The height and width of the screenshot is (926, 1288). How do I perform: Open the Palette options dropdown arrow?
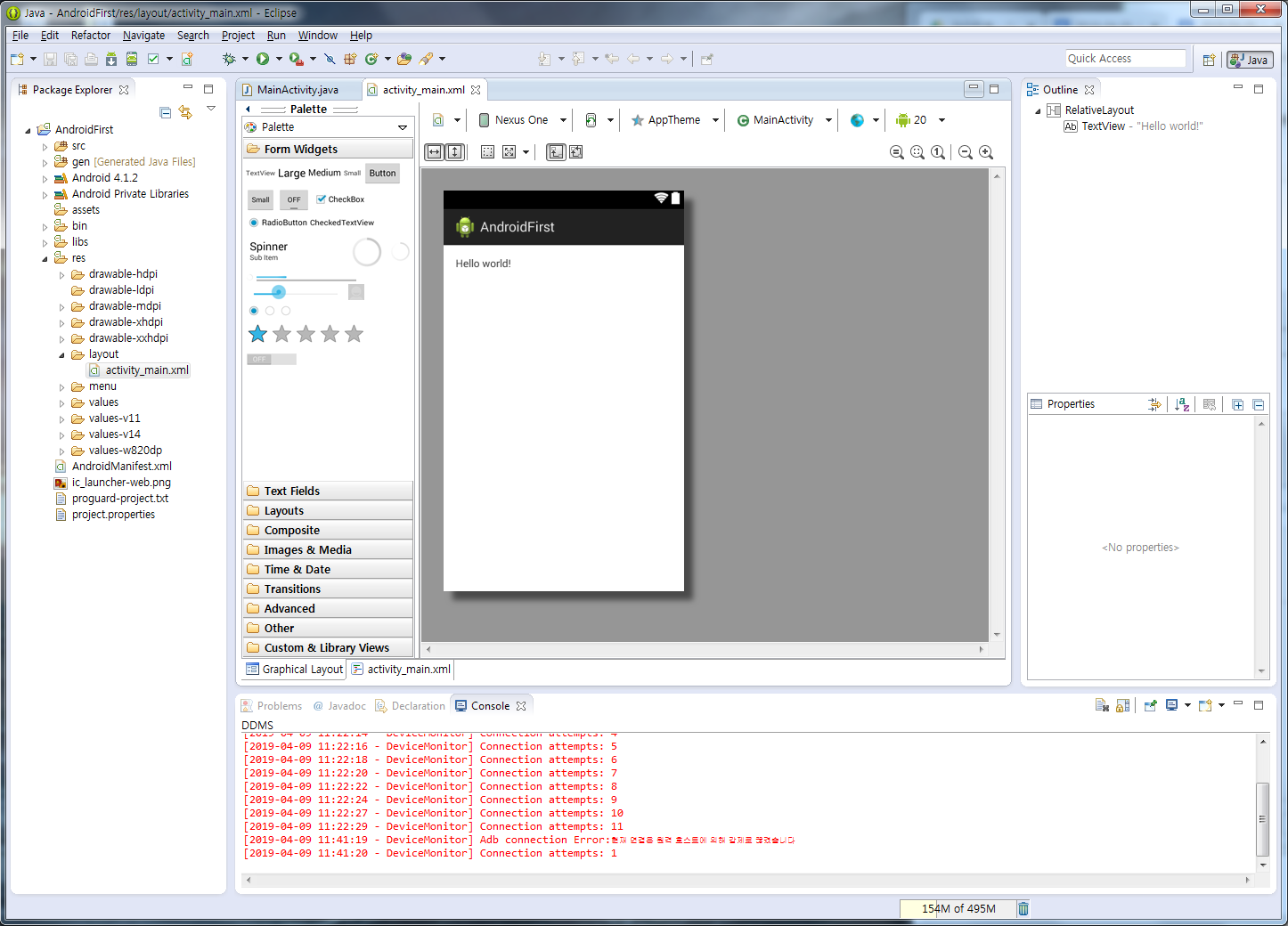[403, 127]
